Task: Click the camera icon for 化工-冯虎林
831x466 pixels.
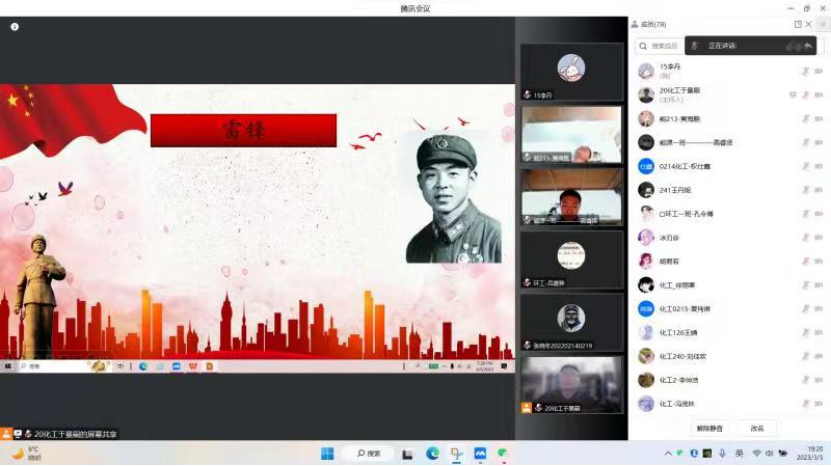Action: click(x=818, y=404)
